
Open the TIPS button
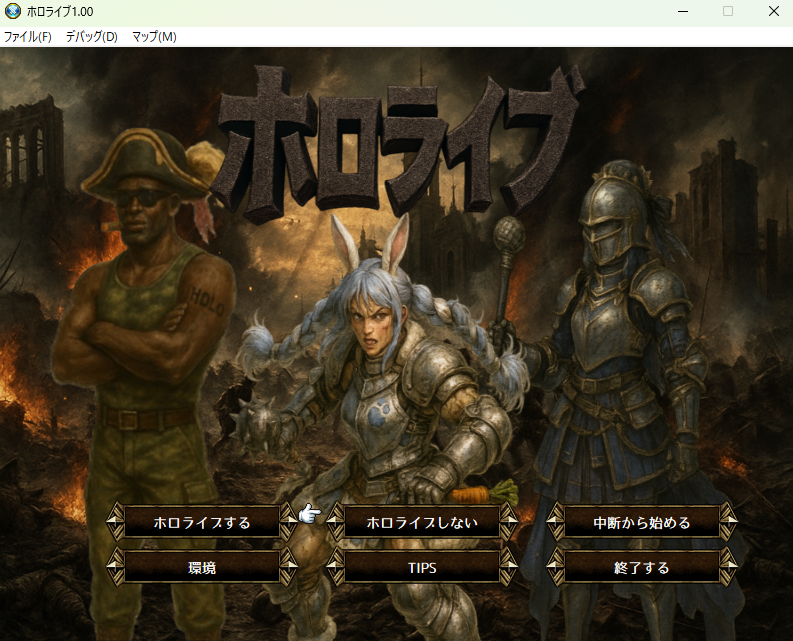[x=422, y=568]
